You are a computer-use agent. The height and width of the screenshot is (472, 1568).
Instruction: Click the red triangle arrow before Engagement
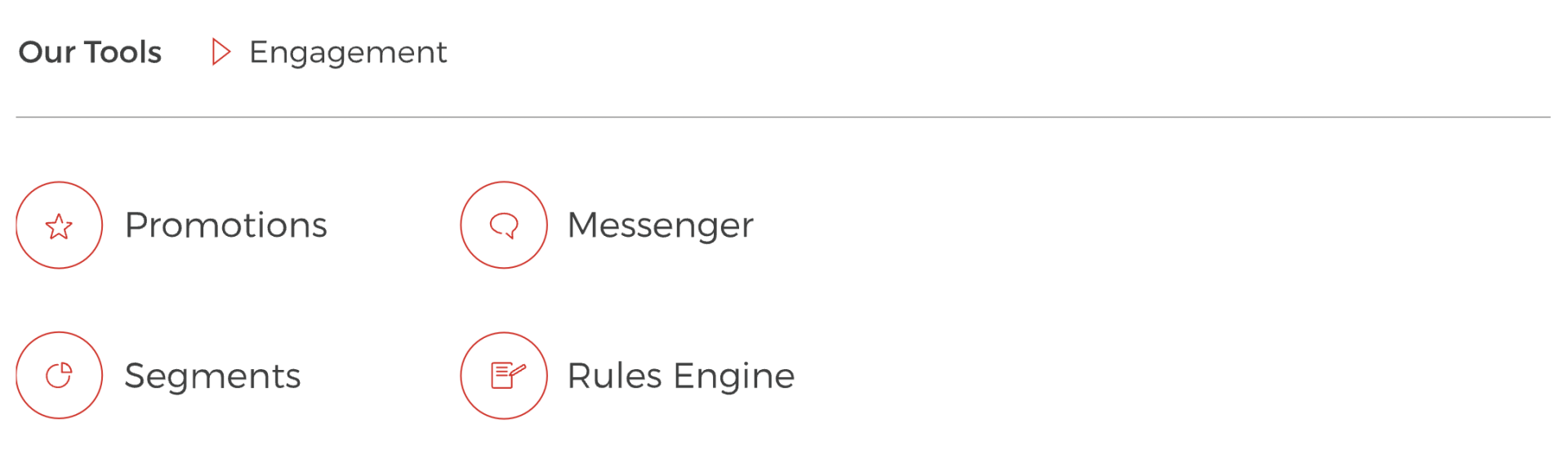point(220,52)
